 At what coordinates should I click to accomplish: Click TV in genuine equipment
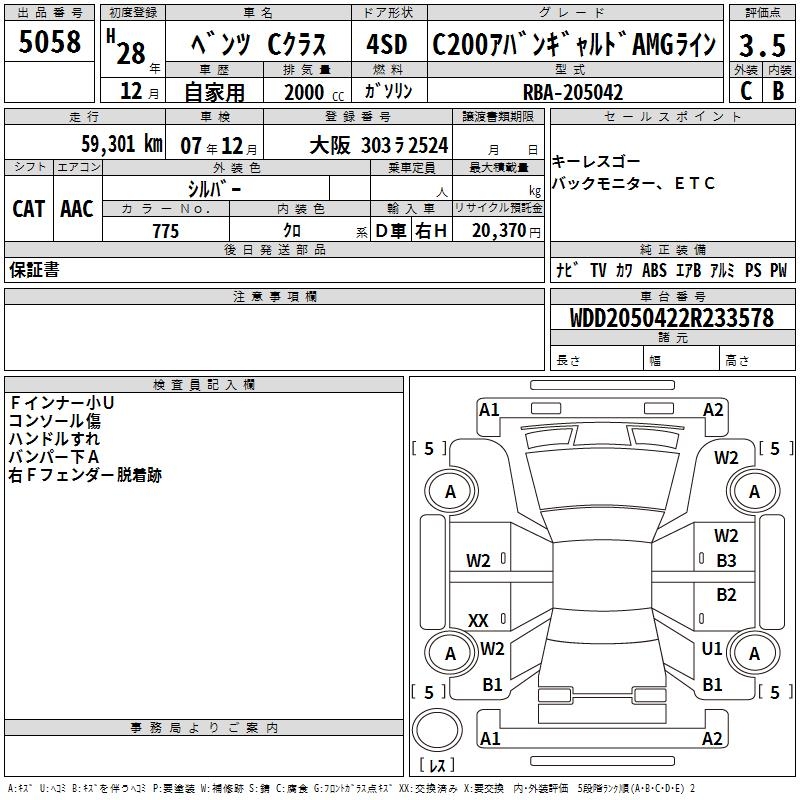tap(598, 270)
